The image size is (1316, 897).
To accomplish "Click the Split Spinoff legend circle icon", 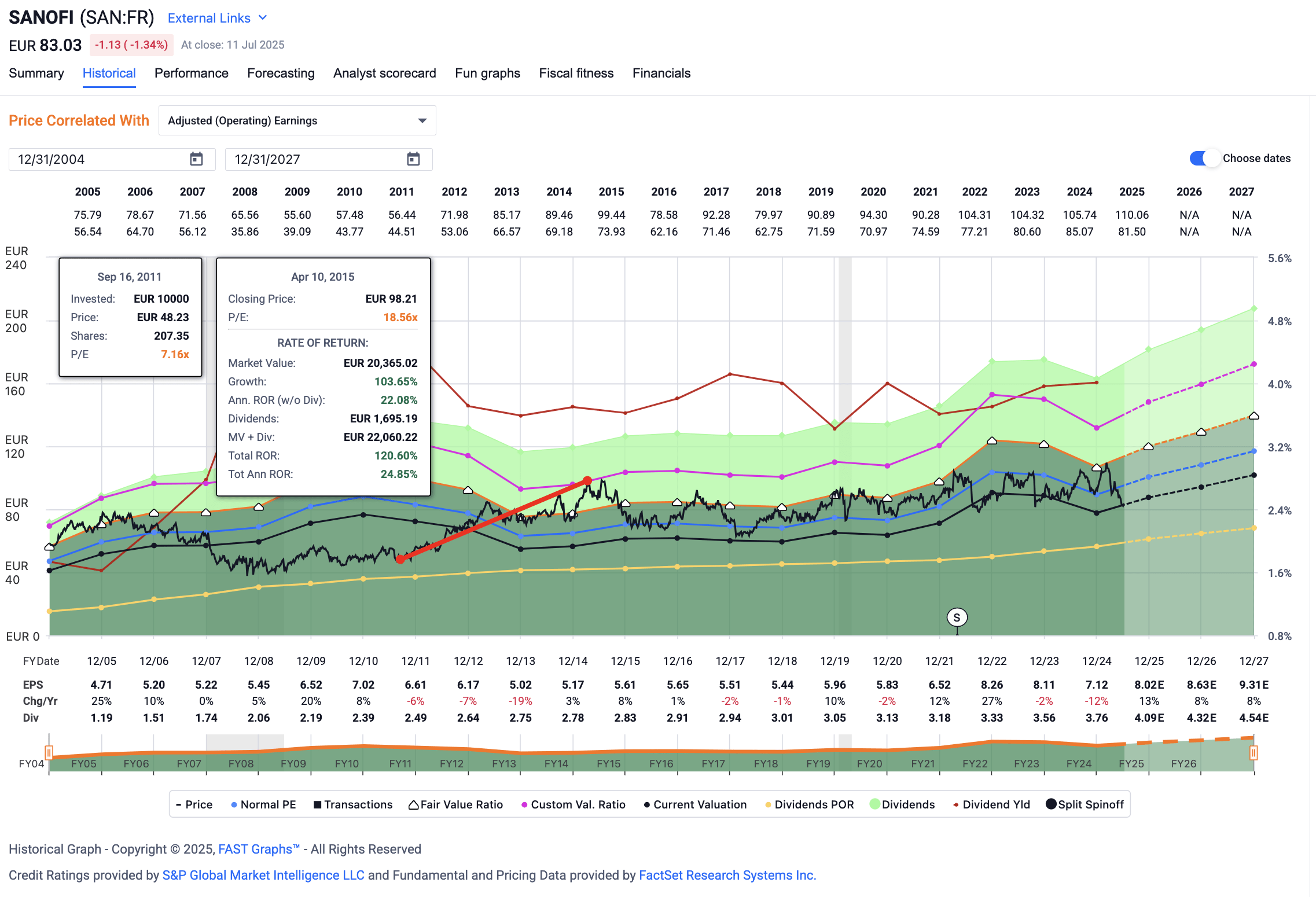I will 1050,804.
